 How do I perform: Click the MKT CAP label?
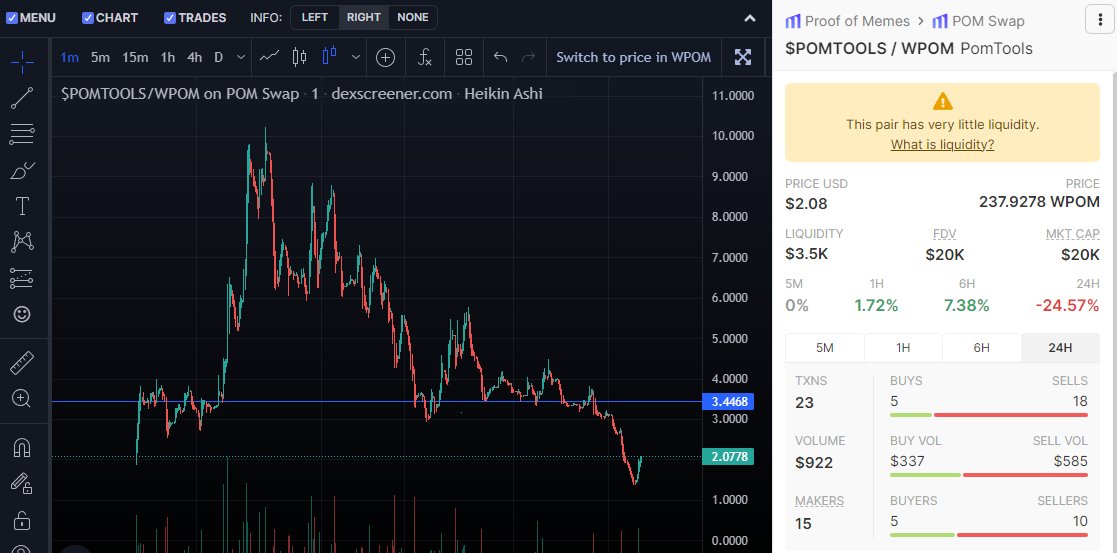[1072, 234]
